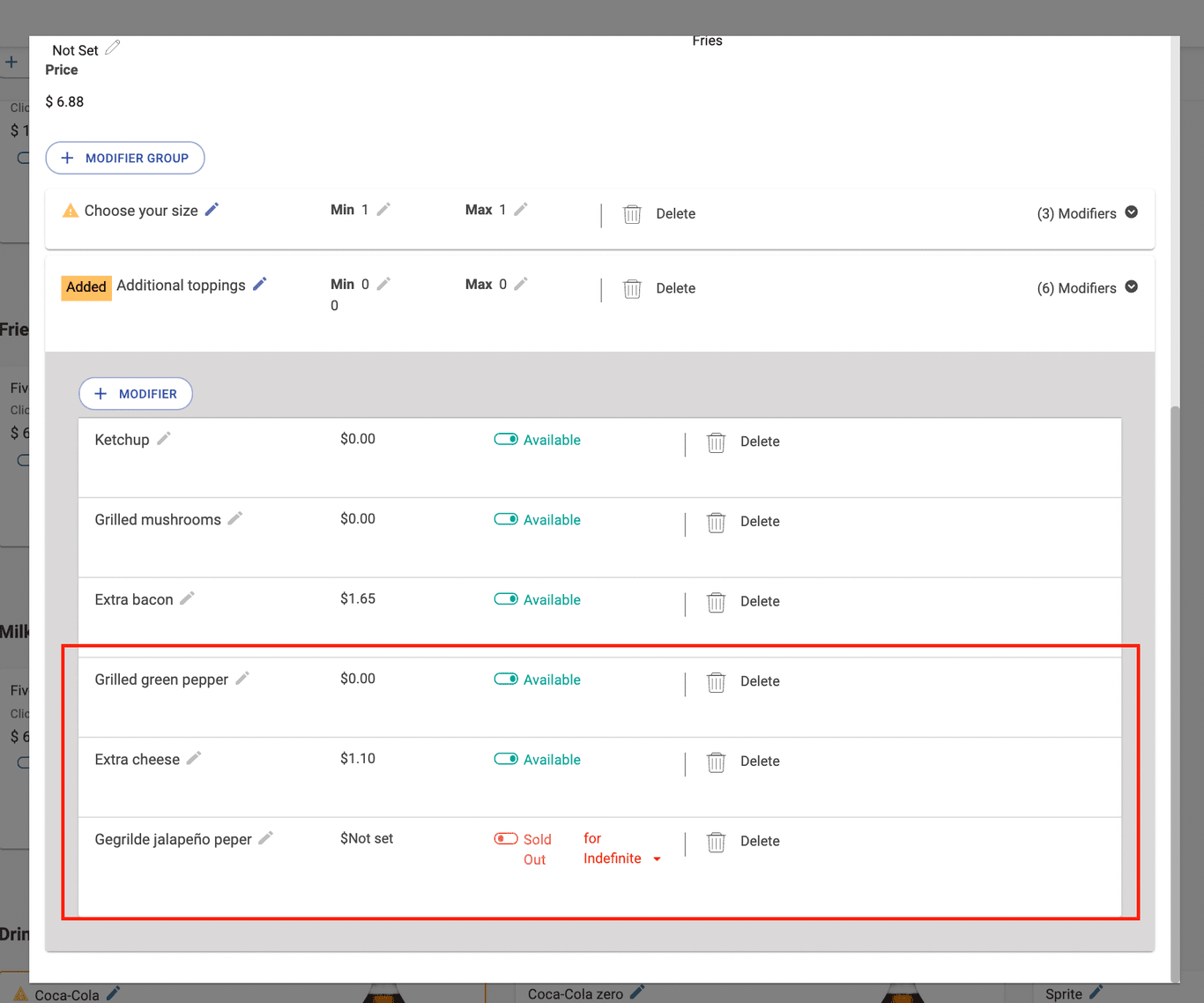
Task: Toggle Grilled green pepper availability
Action: [506, 679]
